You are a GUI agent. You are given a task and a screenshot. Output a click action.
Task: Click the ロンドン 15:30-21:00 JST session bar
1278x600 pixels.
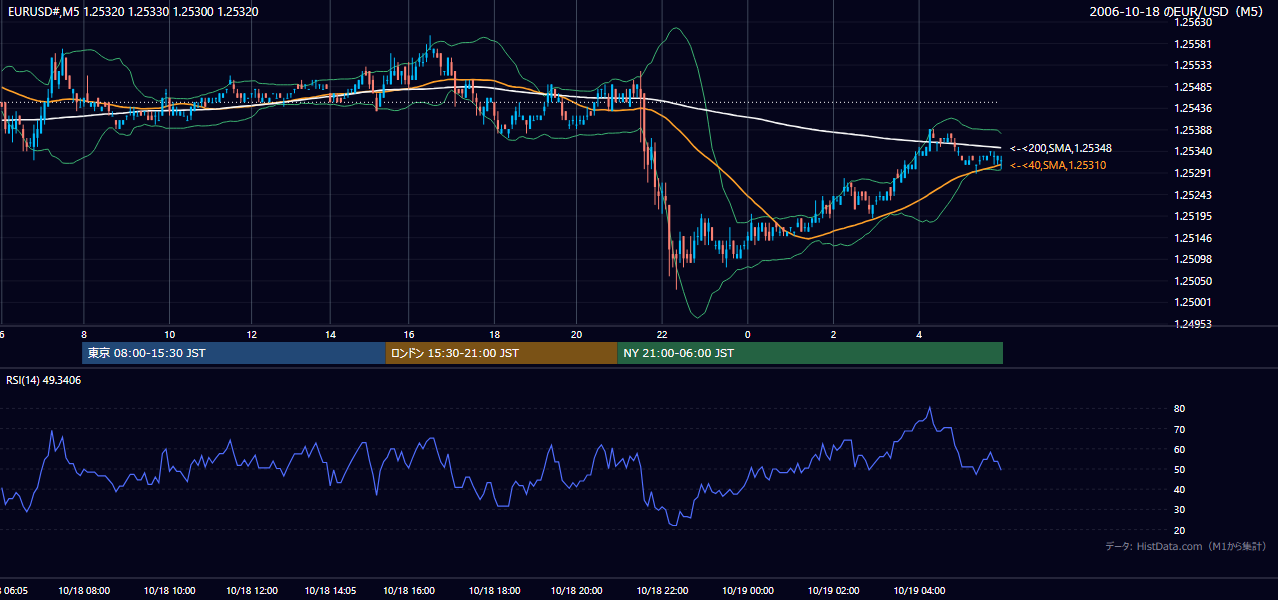(501, 353)
